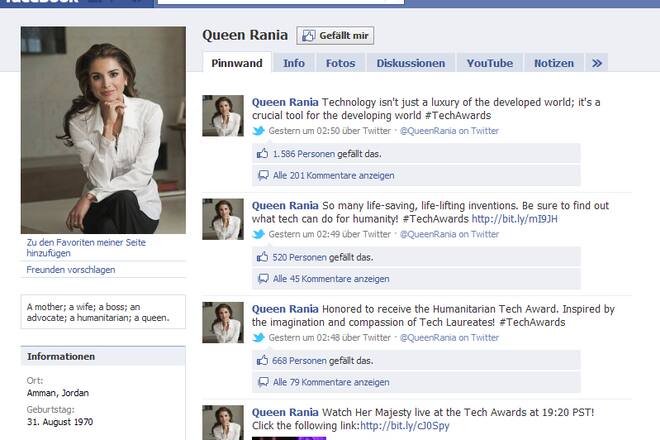Select the Notizen tab
The height and width of the screenshot is (440, 660).
click(554, 63)
